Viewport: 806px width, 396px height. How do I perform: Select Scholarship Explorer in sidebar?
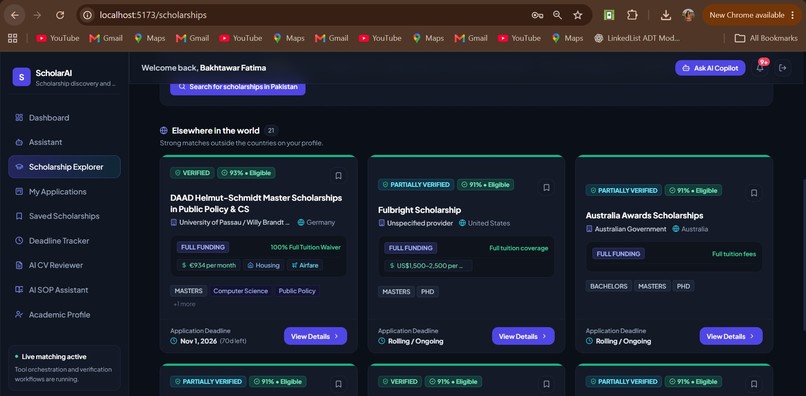pos(64,167)
